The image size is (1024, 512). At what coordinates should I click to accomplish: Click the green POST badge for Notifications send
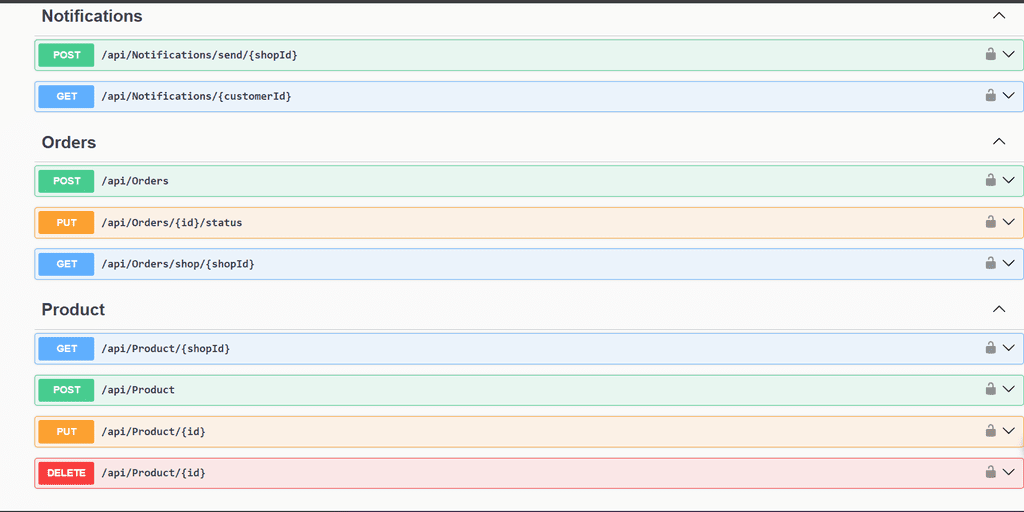tap(66, 55)
